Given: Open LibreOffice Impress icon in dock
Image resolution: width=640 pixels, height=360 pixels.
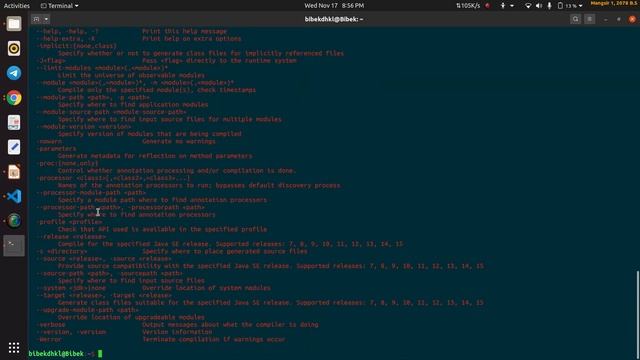Looking at the screenshot, I should (14, 172).
